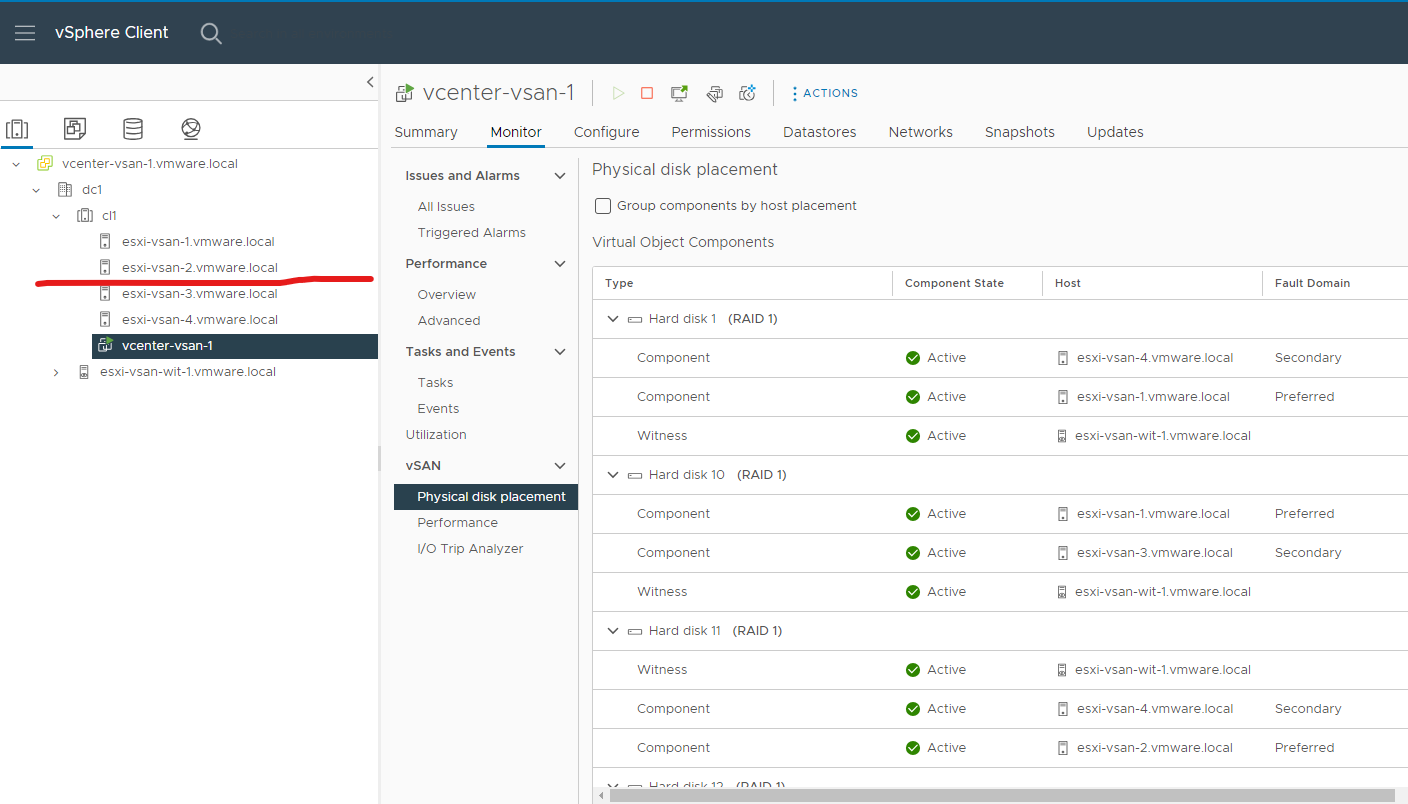Image resolution: width=1408 pixels, height=804 pixels.
Task: Open I/O Trip Analyzer
Action: 470,549
